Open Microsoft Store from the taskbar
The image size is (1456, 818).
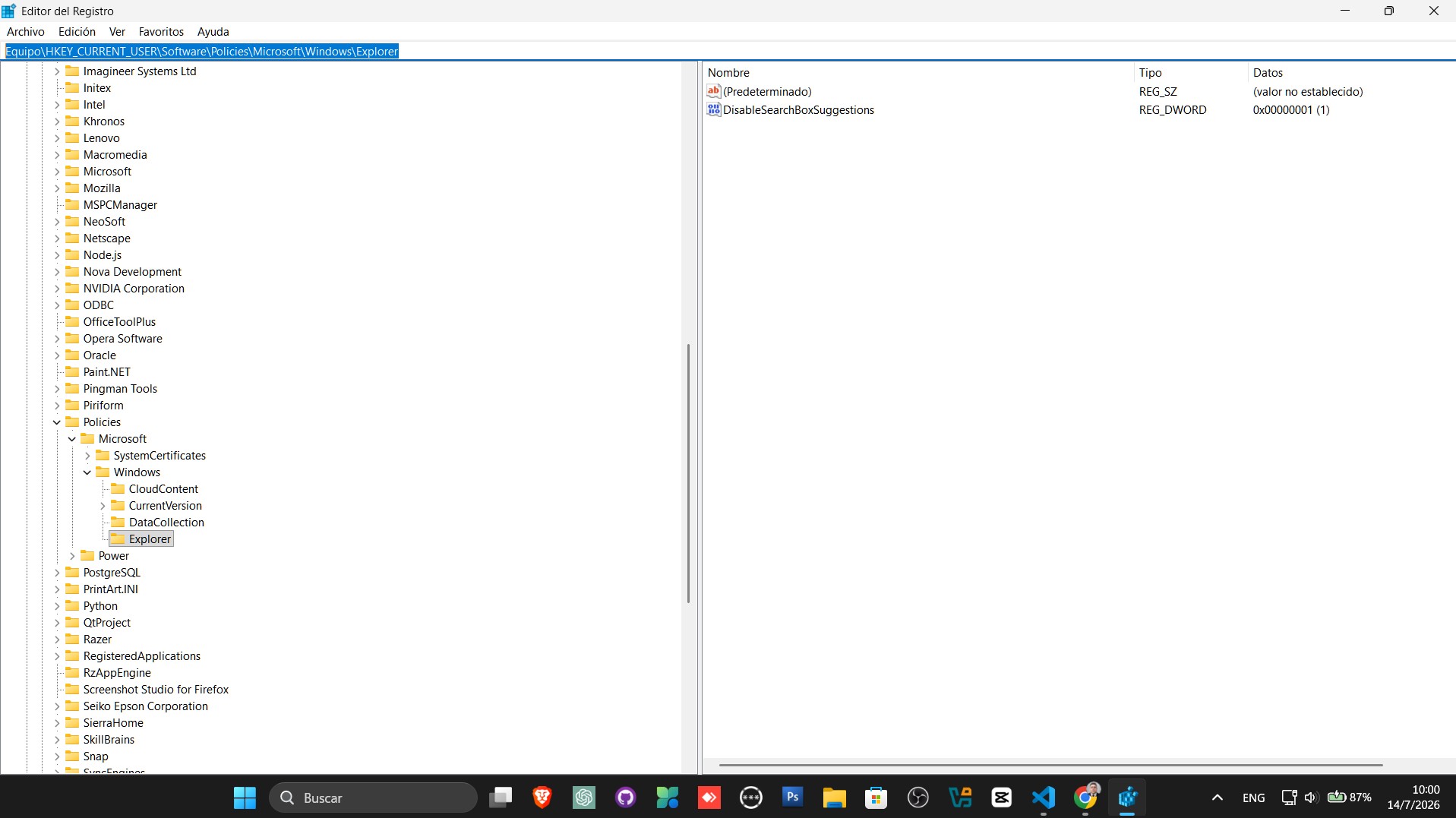[x=876, y=797]
